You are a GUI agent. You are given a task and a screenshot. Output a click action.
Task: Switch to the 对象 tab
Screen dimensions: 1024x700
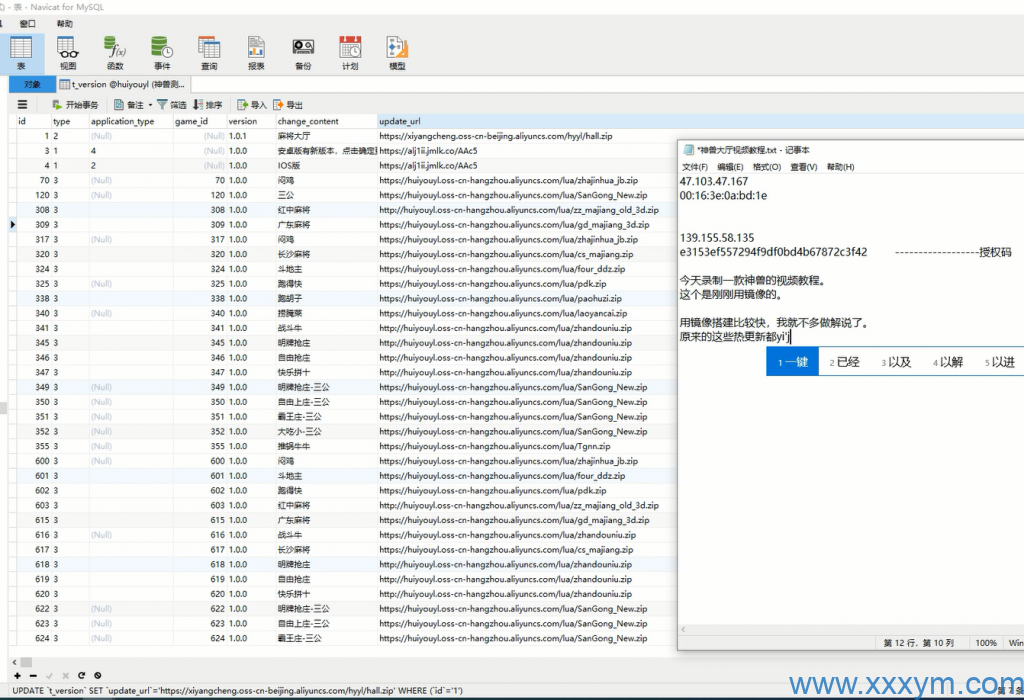click(31, 84)
